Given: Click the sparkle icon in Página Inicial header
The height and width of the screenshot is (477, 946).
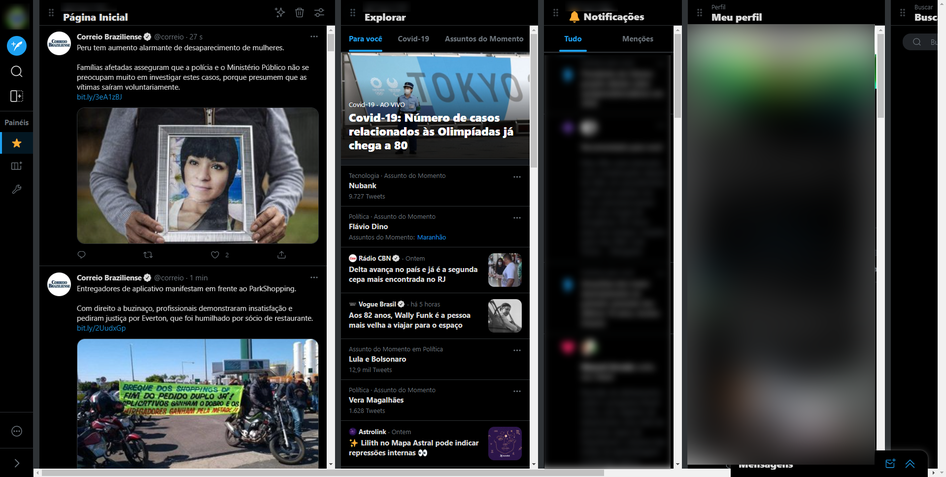Looking at the screenshot, I should tap(279, 12).
